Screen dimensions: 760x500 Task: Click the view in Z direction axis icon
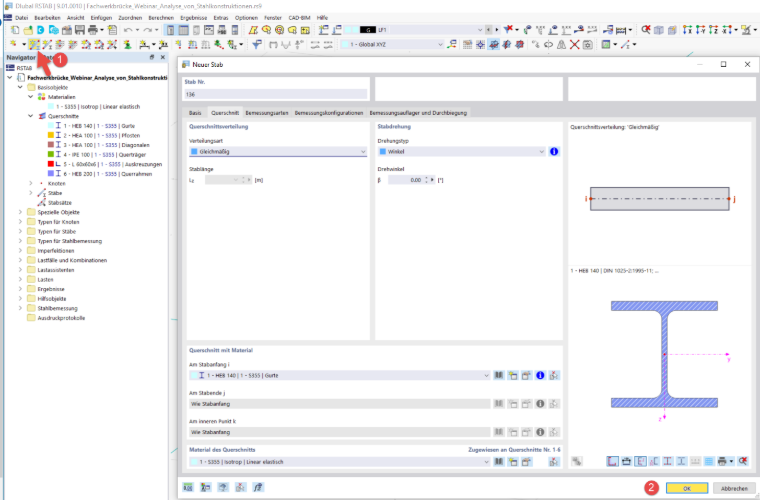click(712, 30)
